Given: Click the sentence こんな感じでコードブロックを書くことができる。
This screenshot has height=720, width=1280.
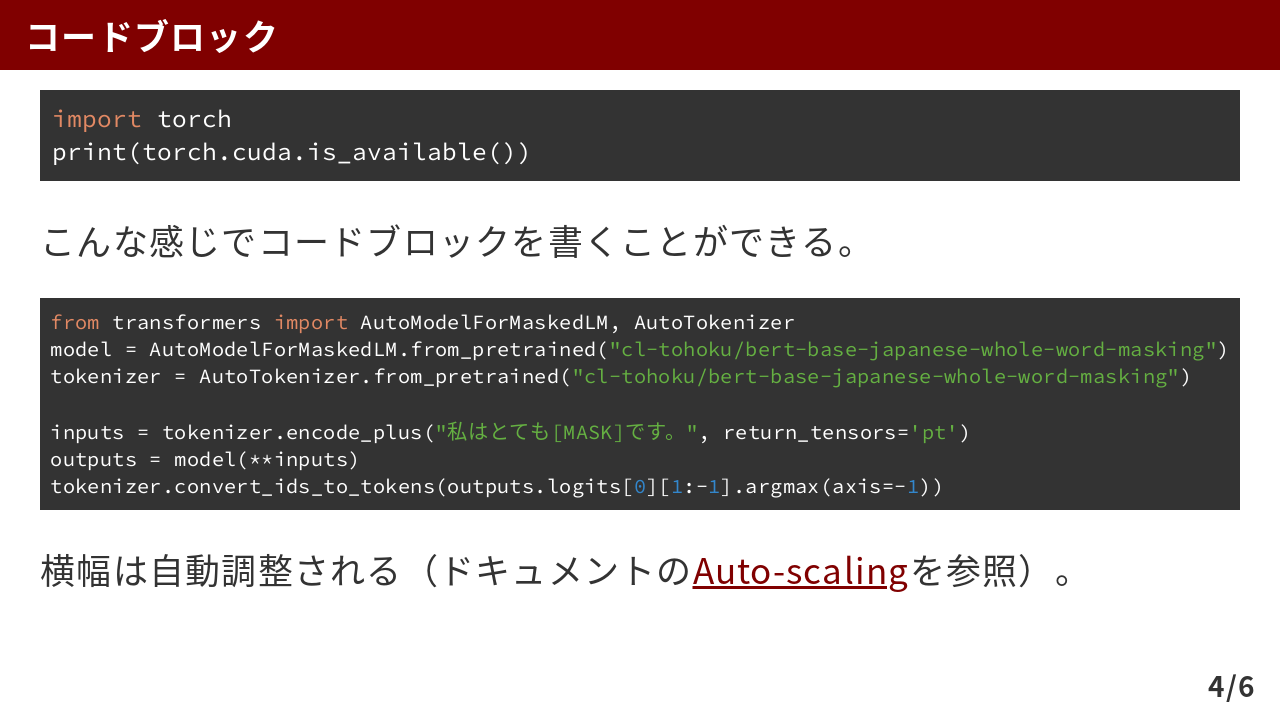Looking at the screenshot, I should (x=450, y=241).
